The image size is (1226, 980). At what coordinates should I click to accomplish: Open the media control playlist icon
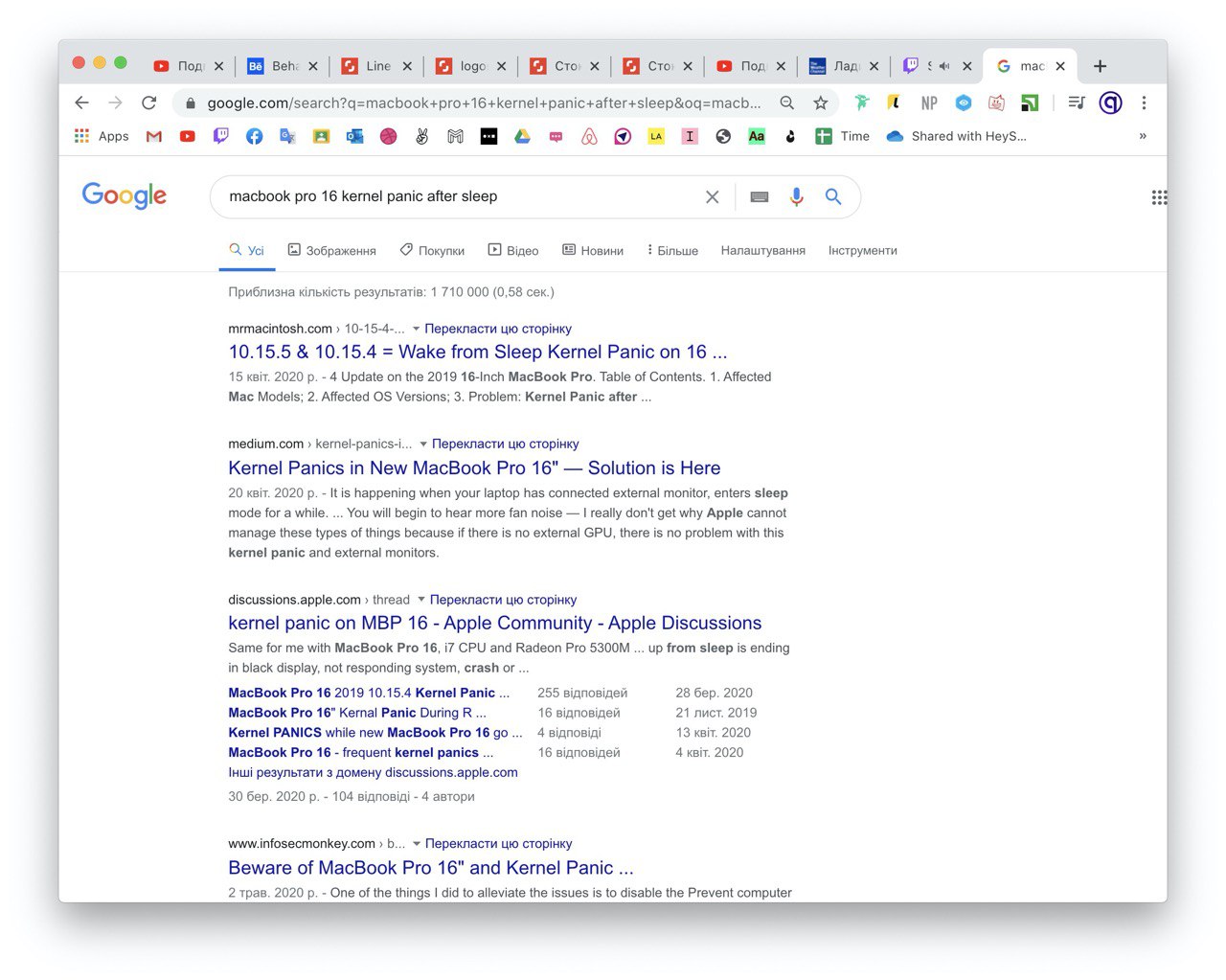click(1076, 103)
